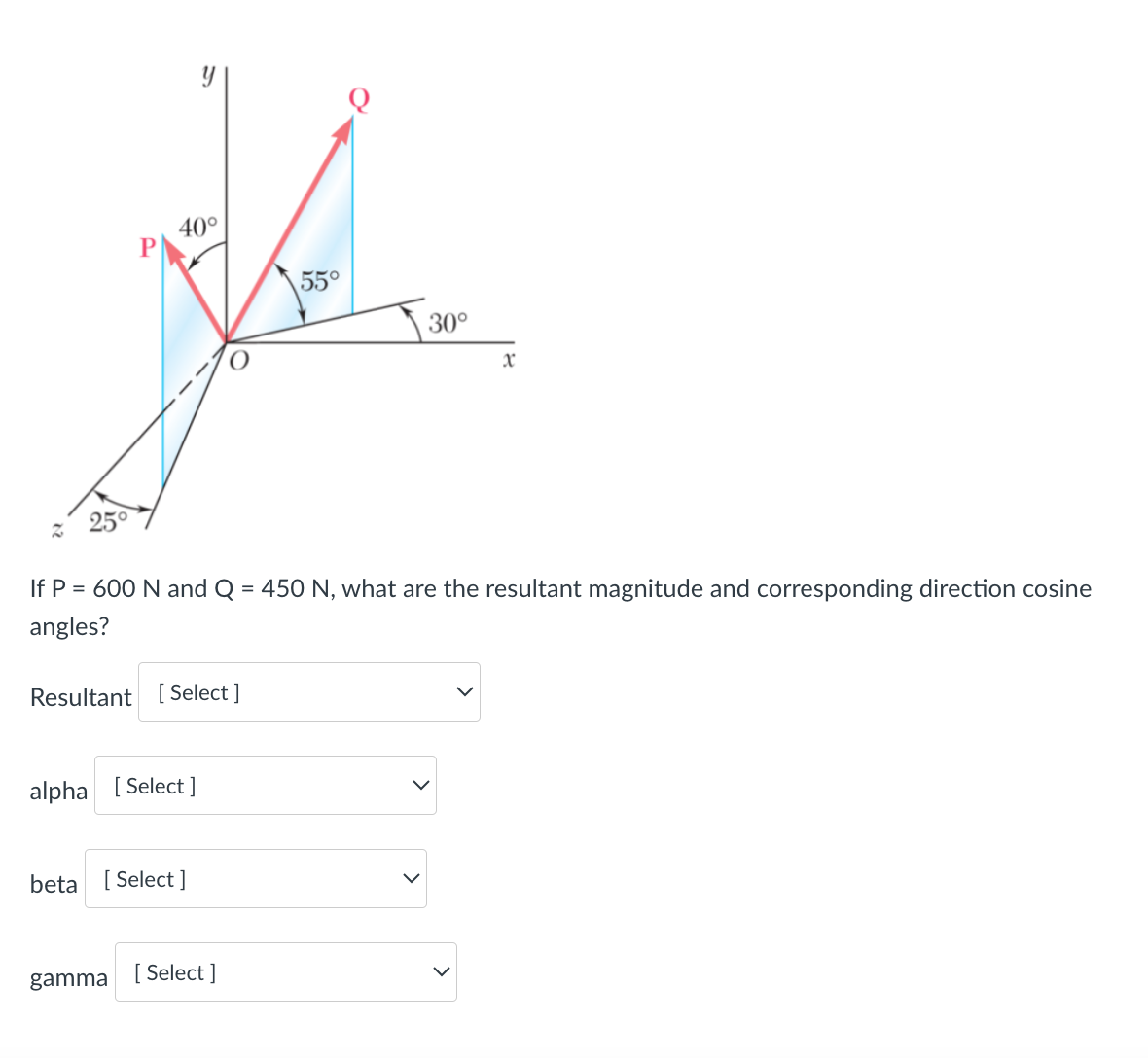1148x1058 pixels.
Task: Open the Resultant dropdown menu
Action: [x=308, y=691]
